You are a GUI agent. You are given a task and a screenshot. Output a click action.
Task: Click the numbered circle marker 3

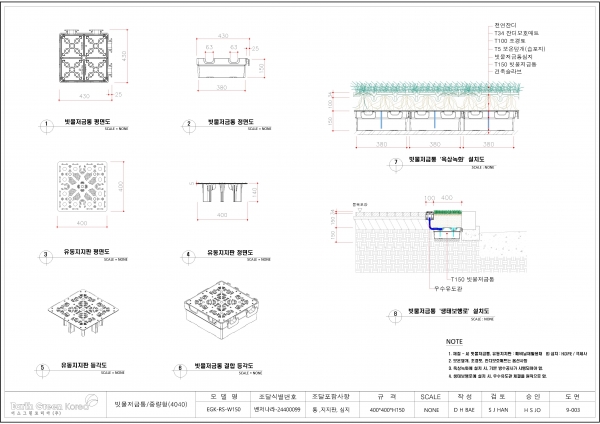pos(46,256)
